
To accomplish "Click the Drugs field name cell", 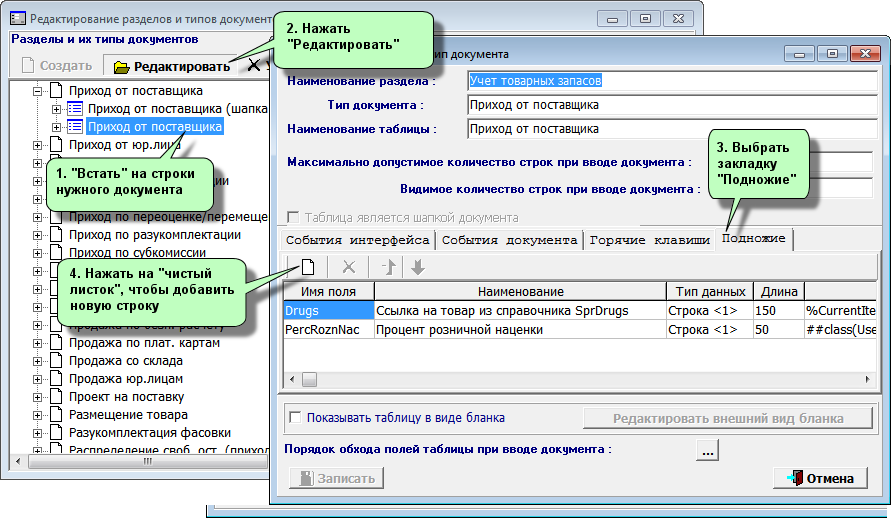I will [x=328, y=311].
